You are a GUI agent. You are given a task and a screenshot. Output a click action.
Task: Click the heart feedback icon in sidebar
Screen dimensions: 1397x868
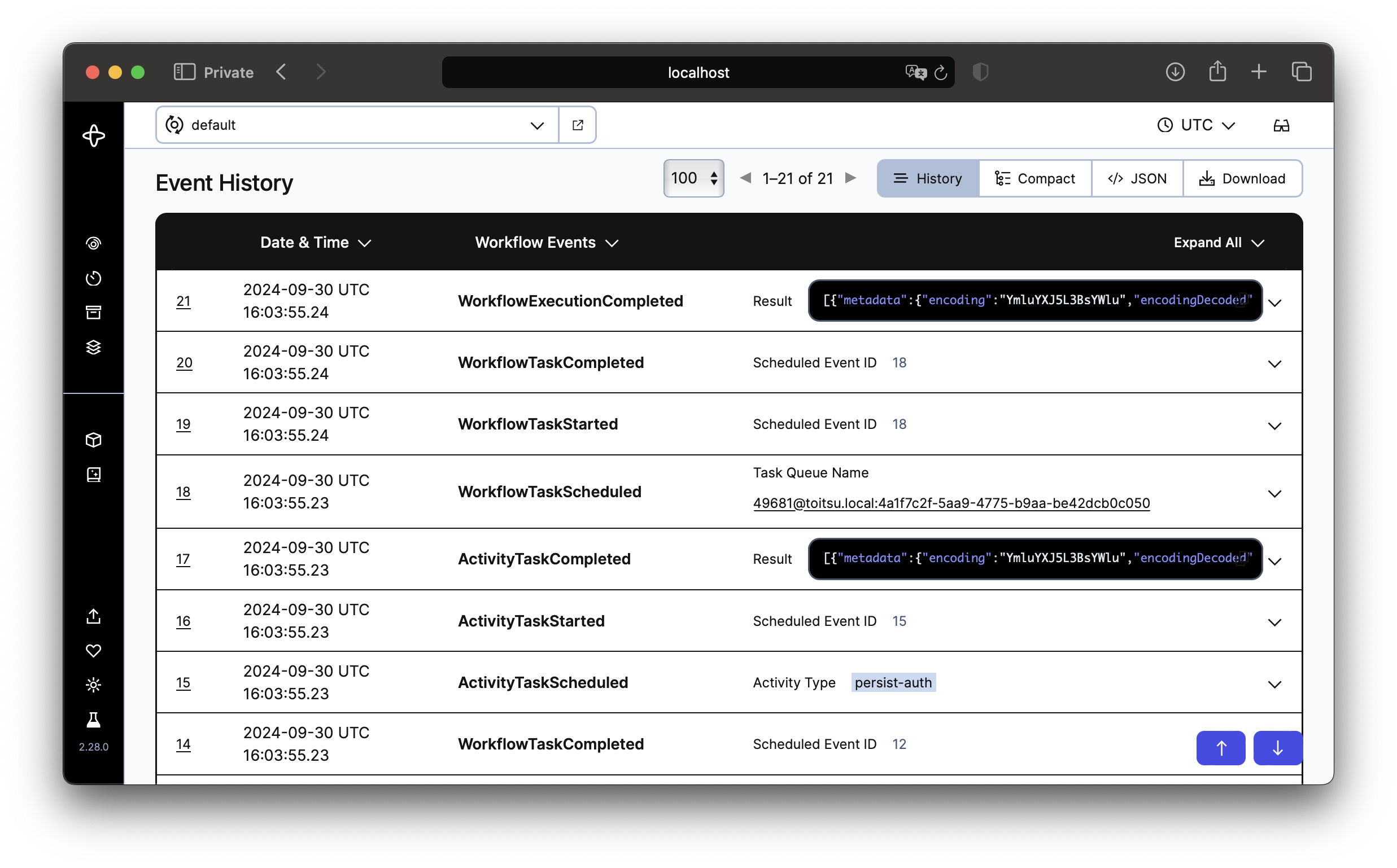(94, 652)
